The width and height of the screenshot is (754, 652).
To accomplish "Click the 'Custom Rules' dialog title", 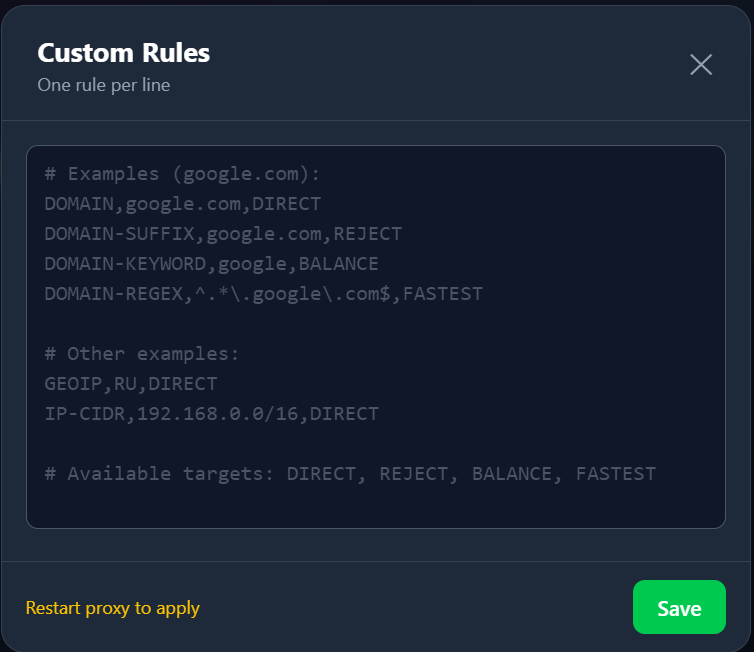I will (x=123, y=53).
